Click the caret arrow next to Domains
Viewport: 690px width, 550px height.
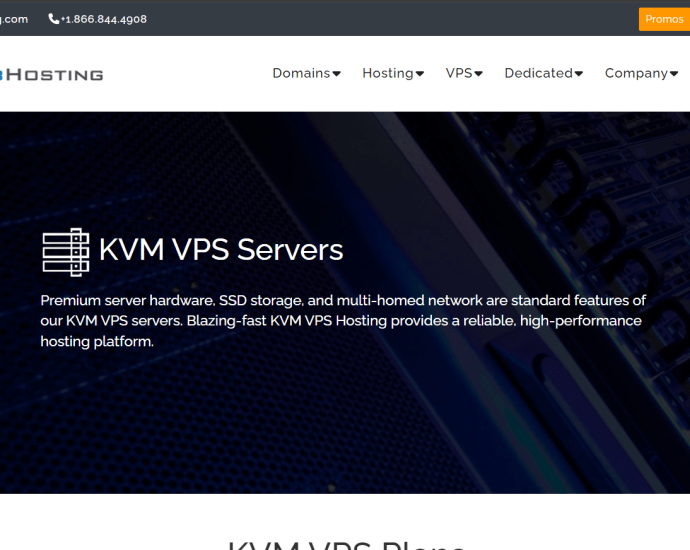[337, 74]
